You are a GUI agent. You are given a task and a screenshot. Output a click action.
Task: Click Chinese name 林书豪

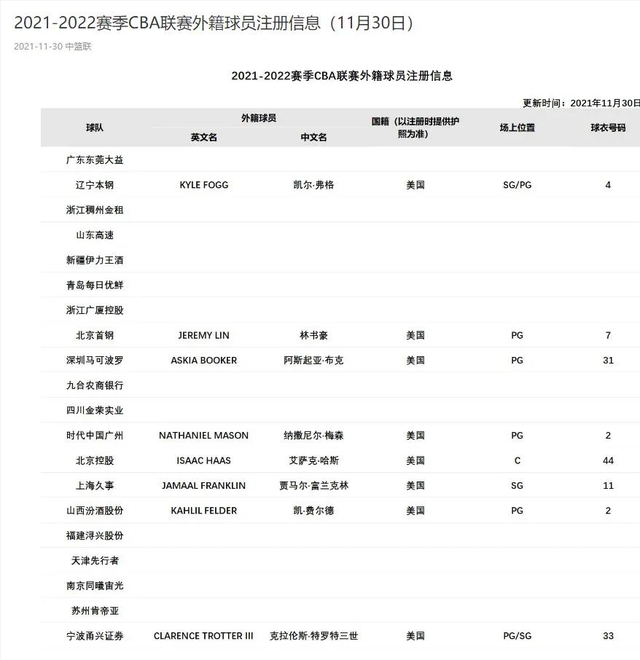coord(314,335)
